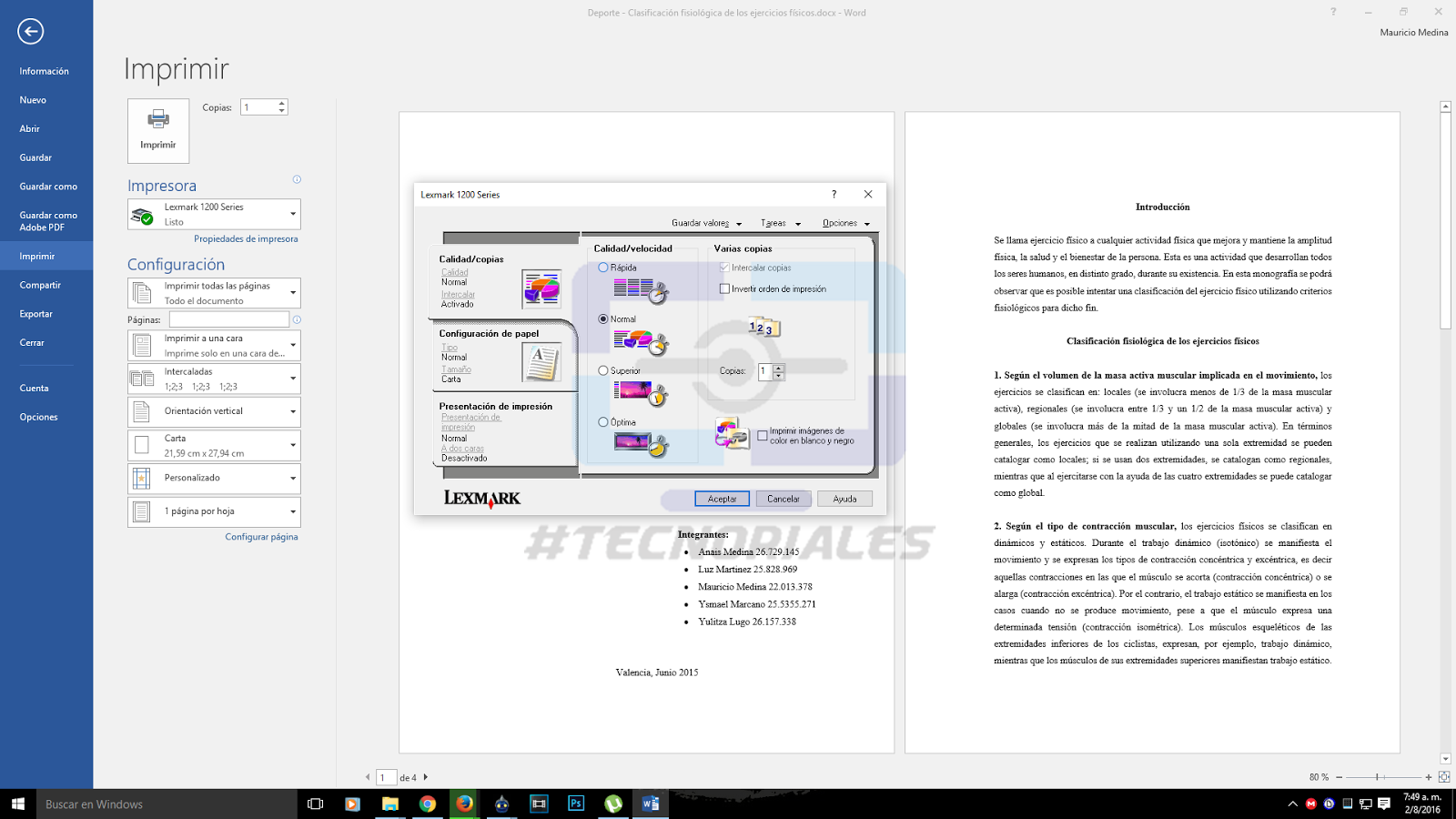This screenshot has width=1456, height=819.
Task: Open Photoshop from the taskbar
Action: click(x=576, y=804)
